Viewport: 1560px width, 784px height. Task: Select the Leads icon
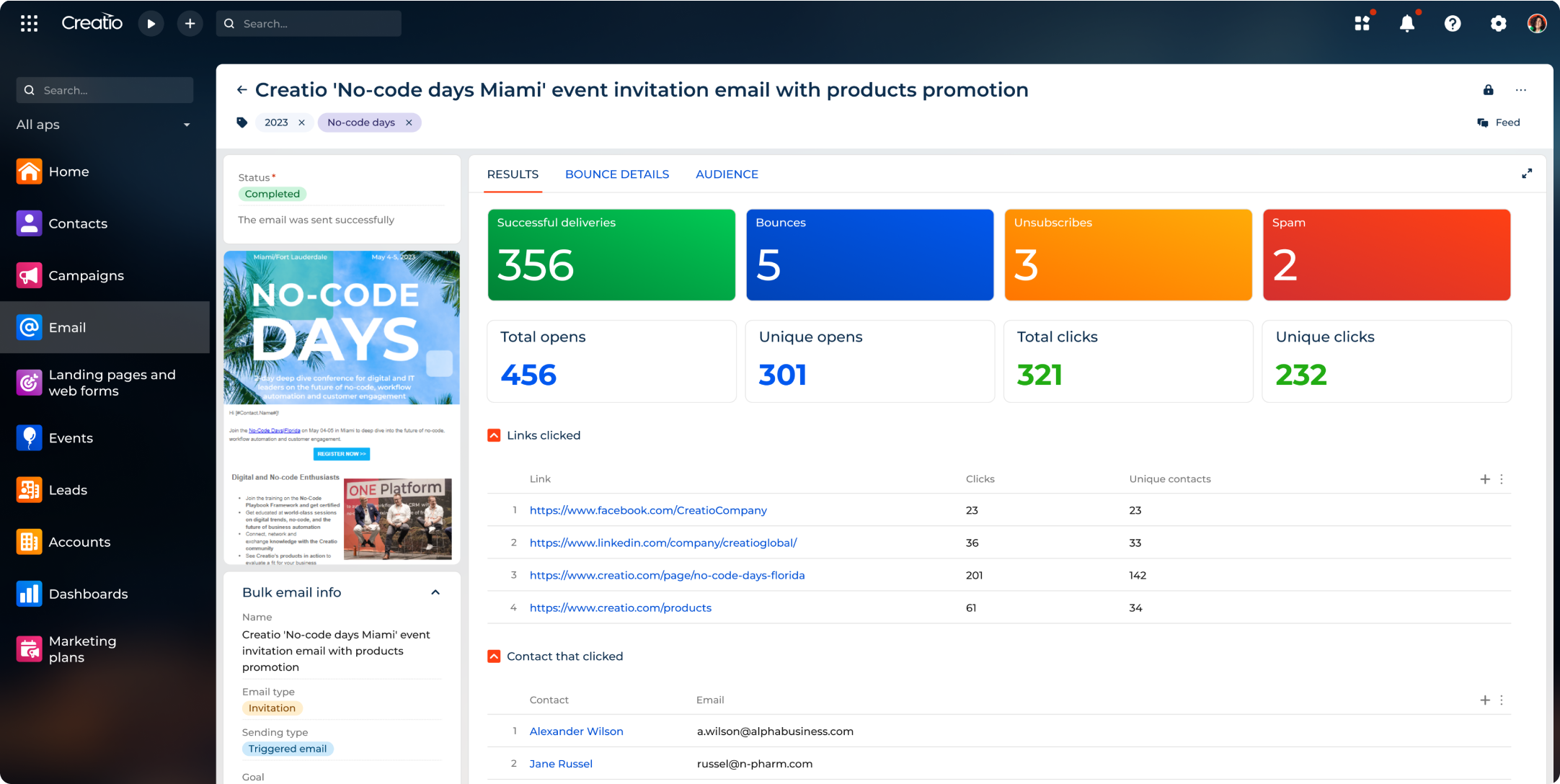coord(29,489)
